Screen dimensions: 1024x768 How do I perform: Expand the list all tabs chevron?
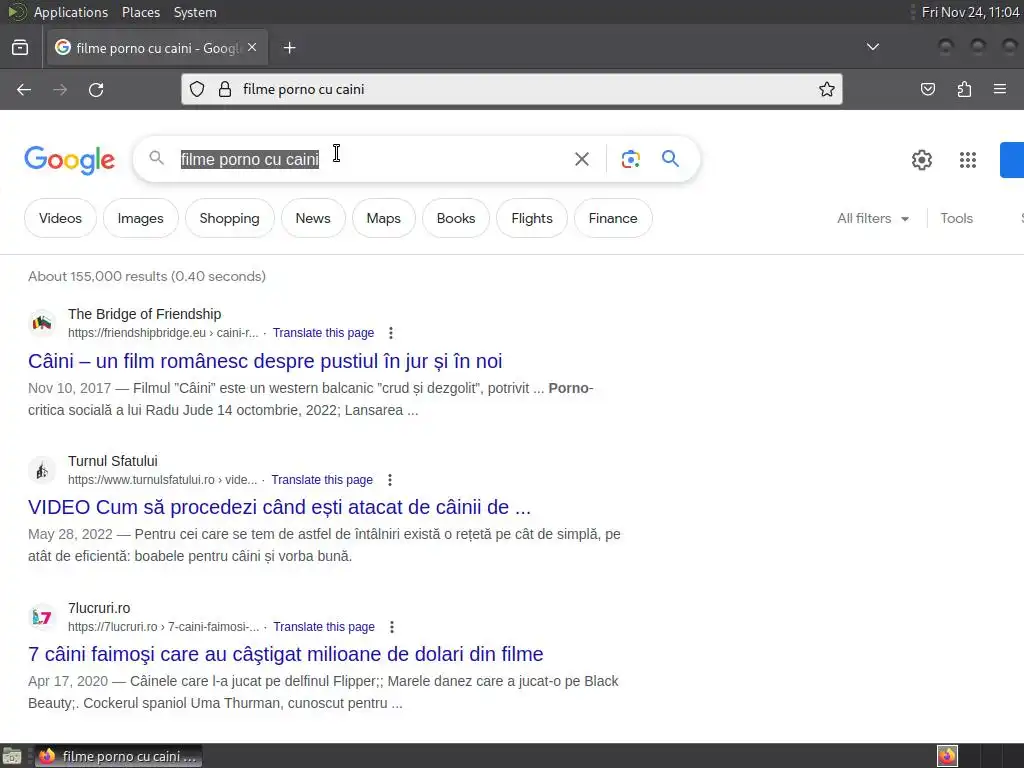coord(872,47)
